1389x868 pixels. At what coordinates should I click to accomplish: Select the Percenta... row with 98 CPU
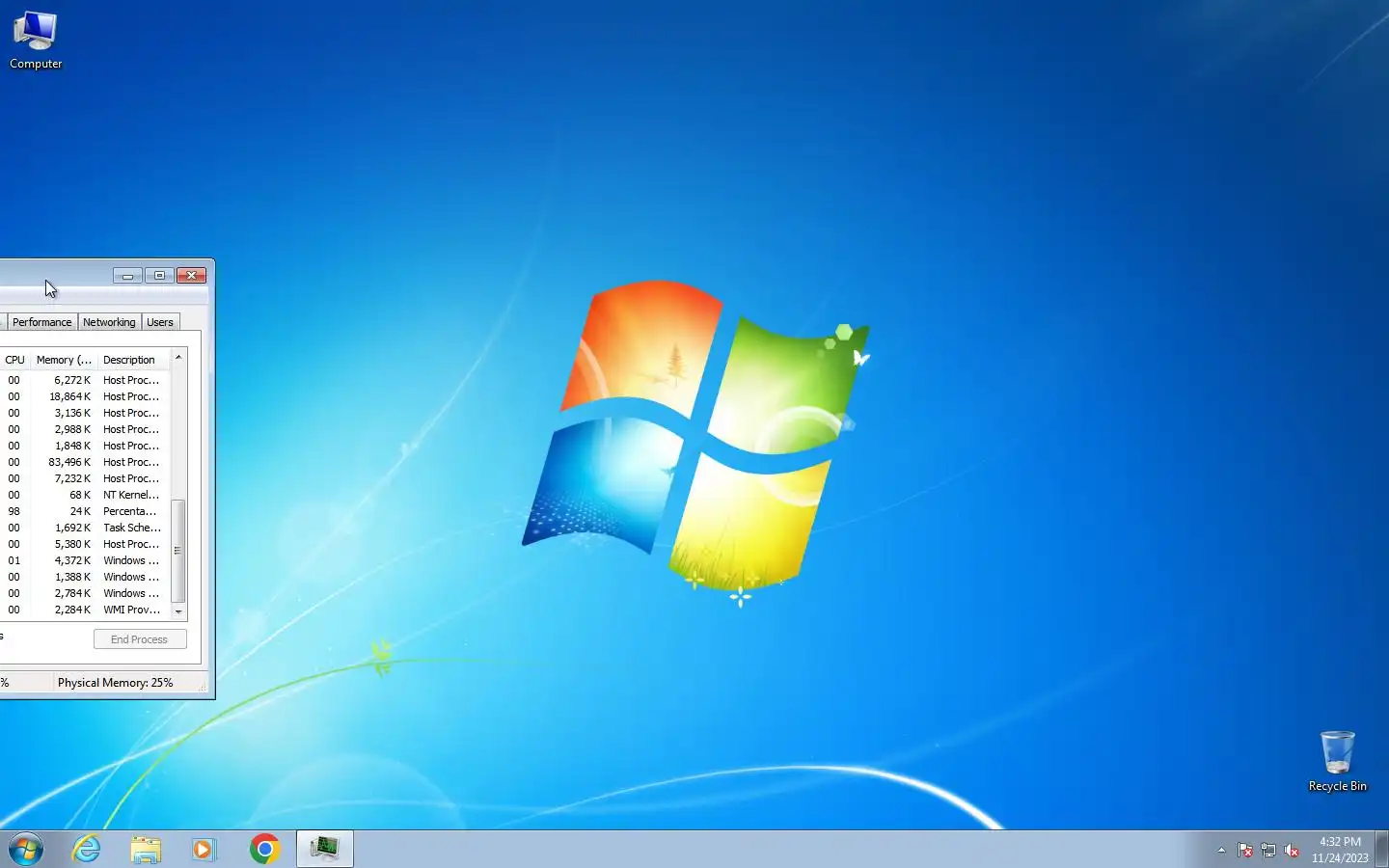point(85,511)
